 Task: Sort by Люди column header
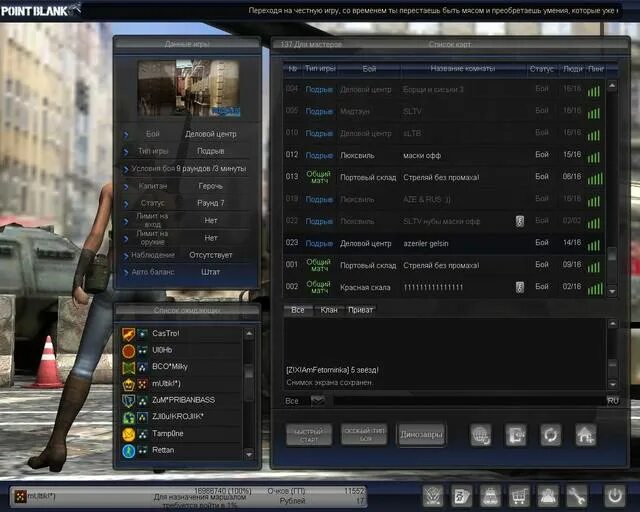[572, 69]
